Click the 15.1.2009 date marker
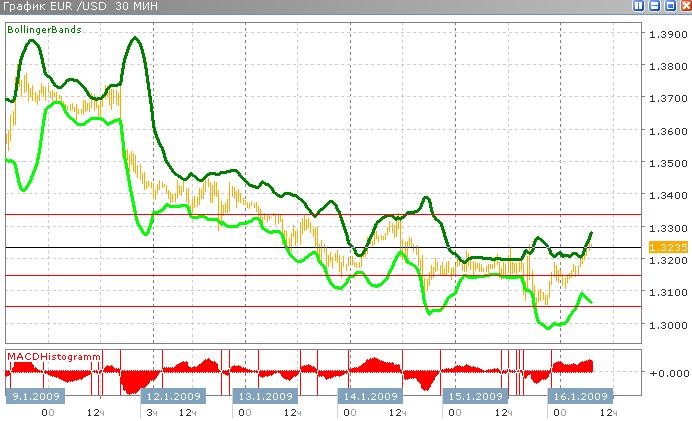 472,395
